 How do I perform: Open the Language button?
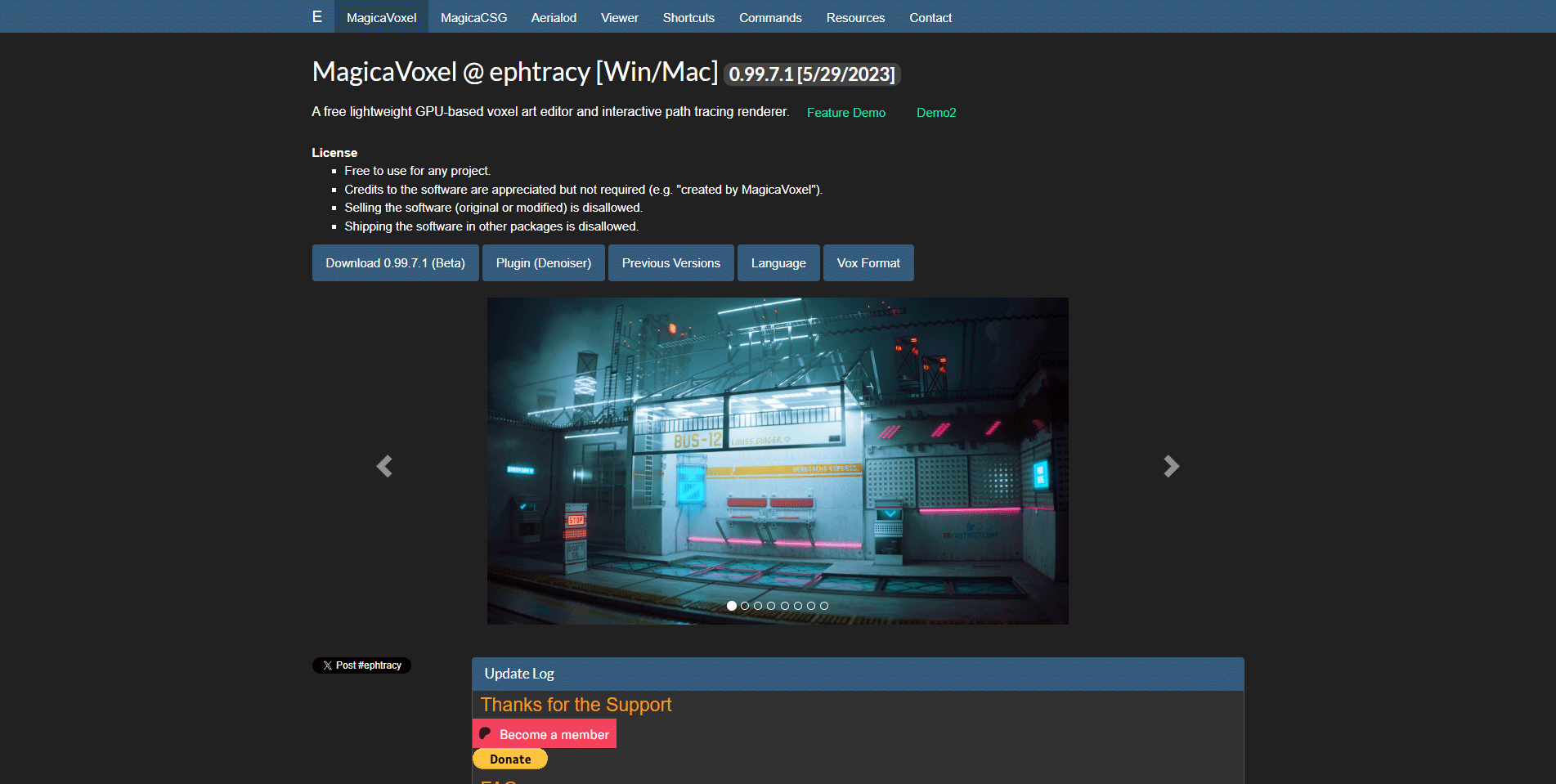(x=778, y=263)
